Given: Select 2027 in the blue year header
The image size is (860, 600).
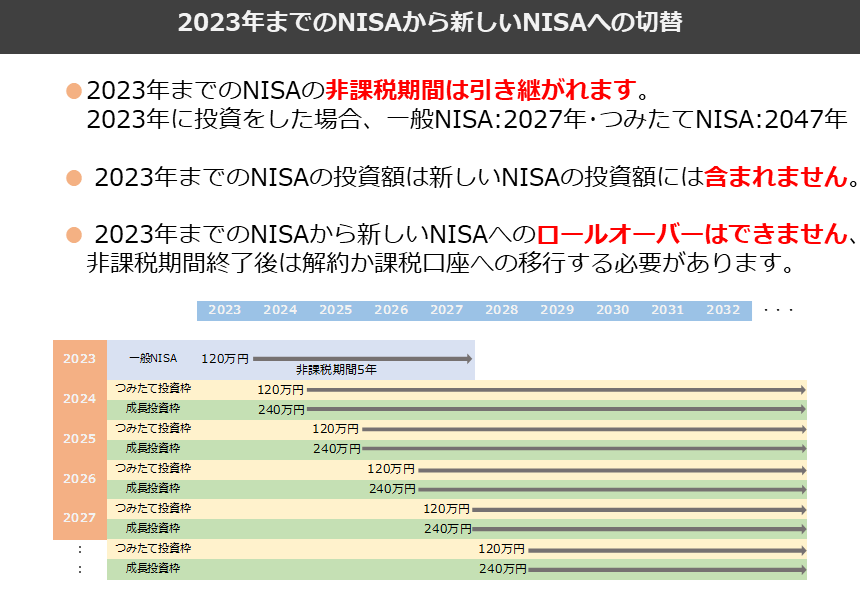Looking at the screenshot, I should (x=447, y=310).
